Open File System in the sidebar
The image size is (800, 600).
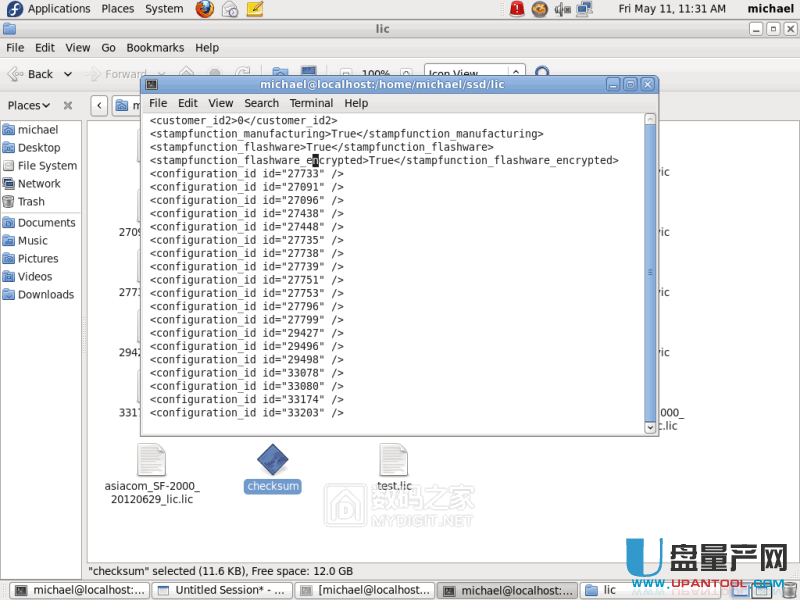46,166
